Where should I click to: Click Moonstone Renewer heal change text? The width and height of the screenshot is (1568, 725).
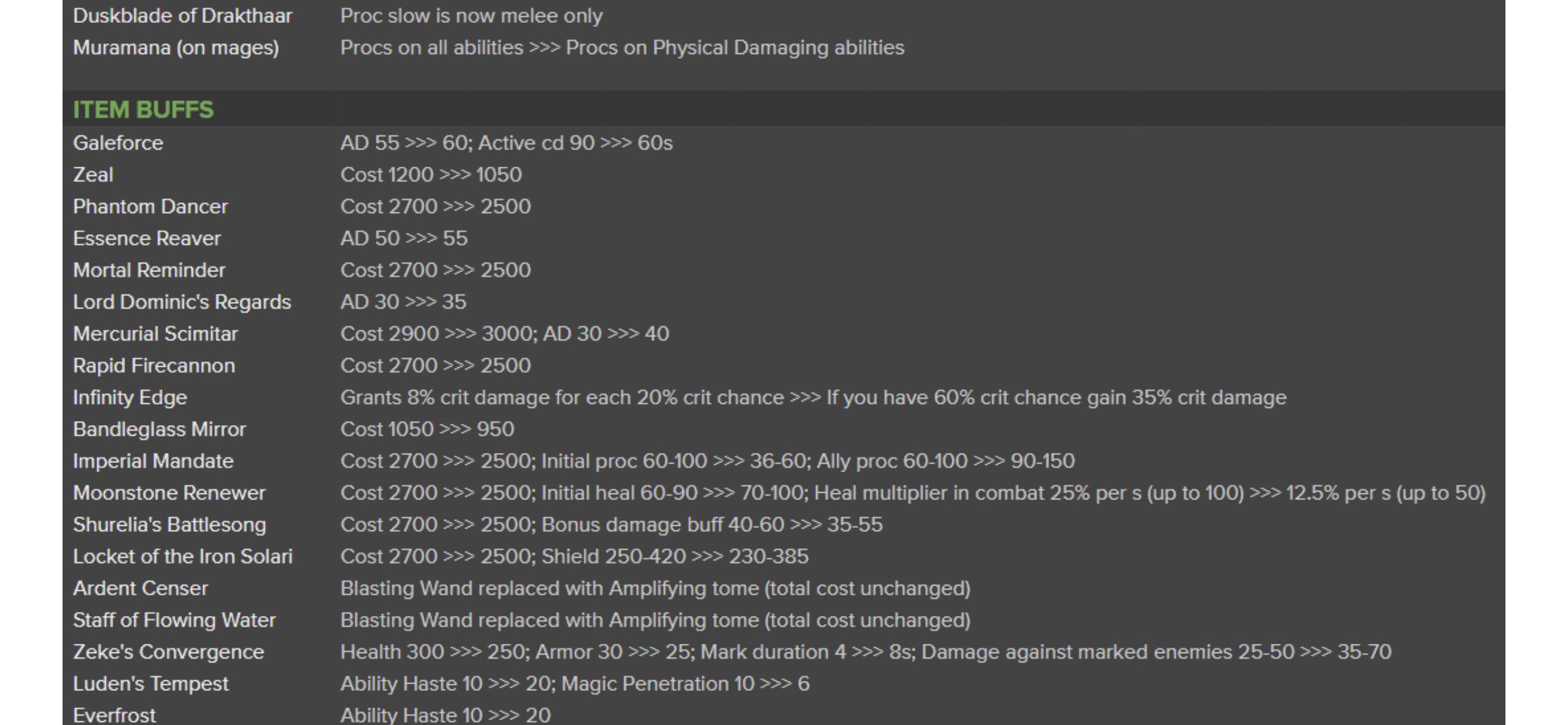point(912,493)
